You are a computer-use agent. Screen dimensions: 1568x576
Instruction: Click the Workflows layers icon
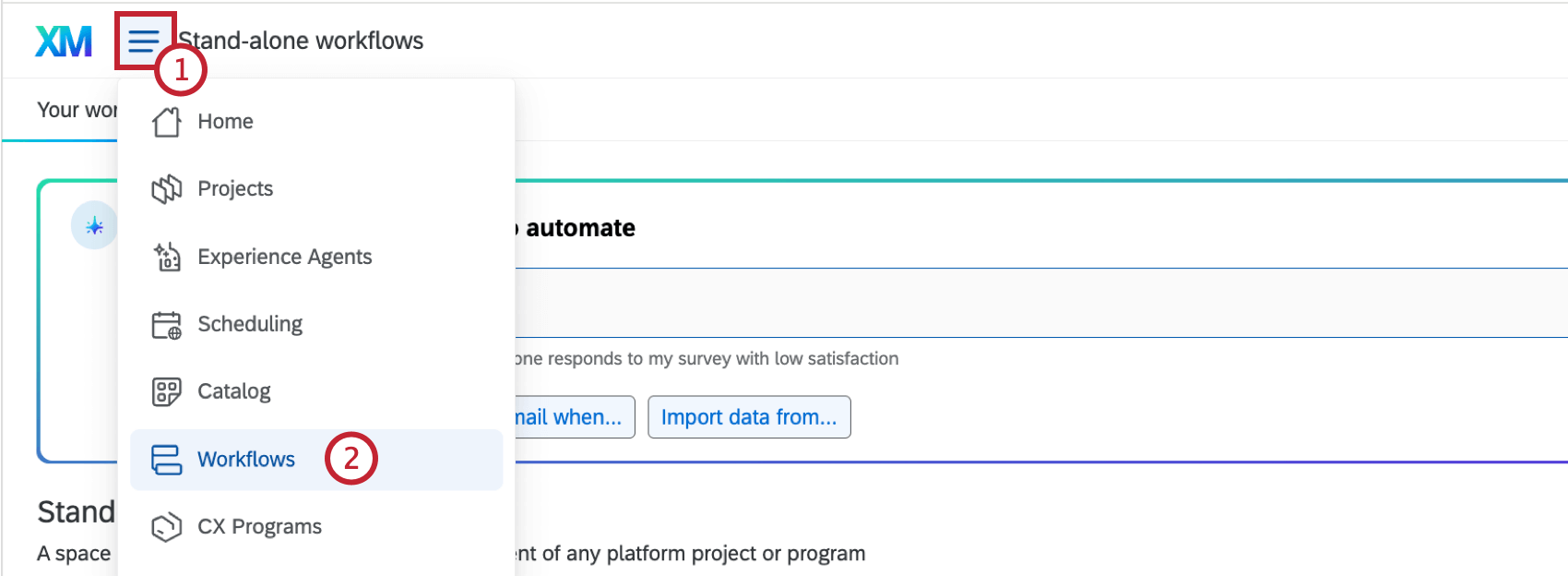[166, 458]
